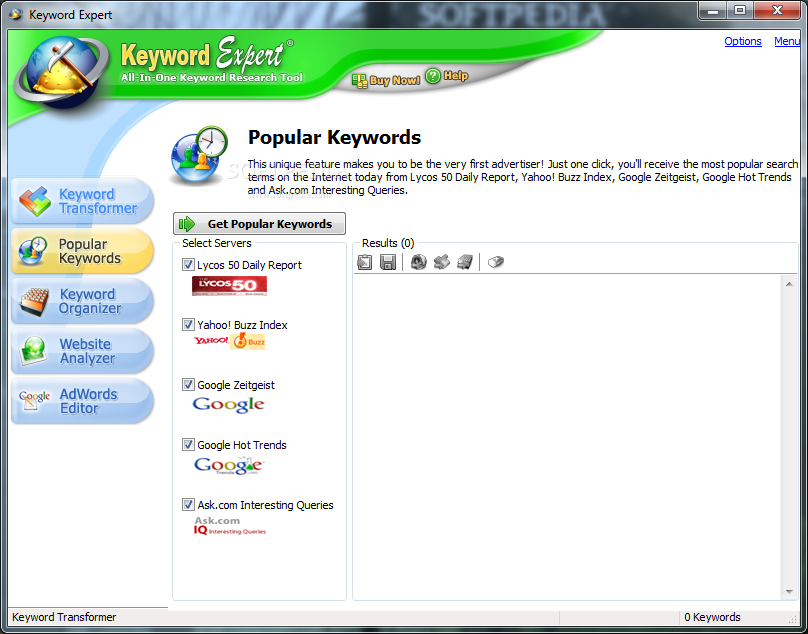Click the Keyword Transformer sidebar icon

point(35,201)
